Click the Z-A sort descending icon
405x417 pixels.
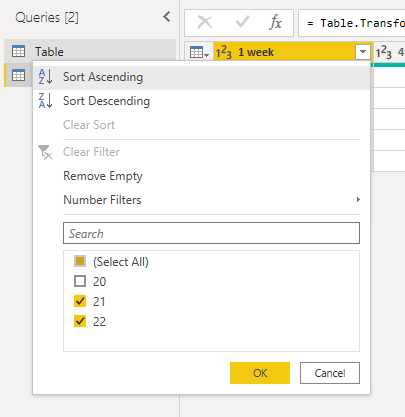tap(45, 101)
